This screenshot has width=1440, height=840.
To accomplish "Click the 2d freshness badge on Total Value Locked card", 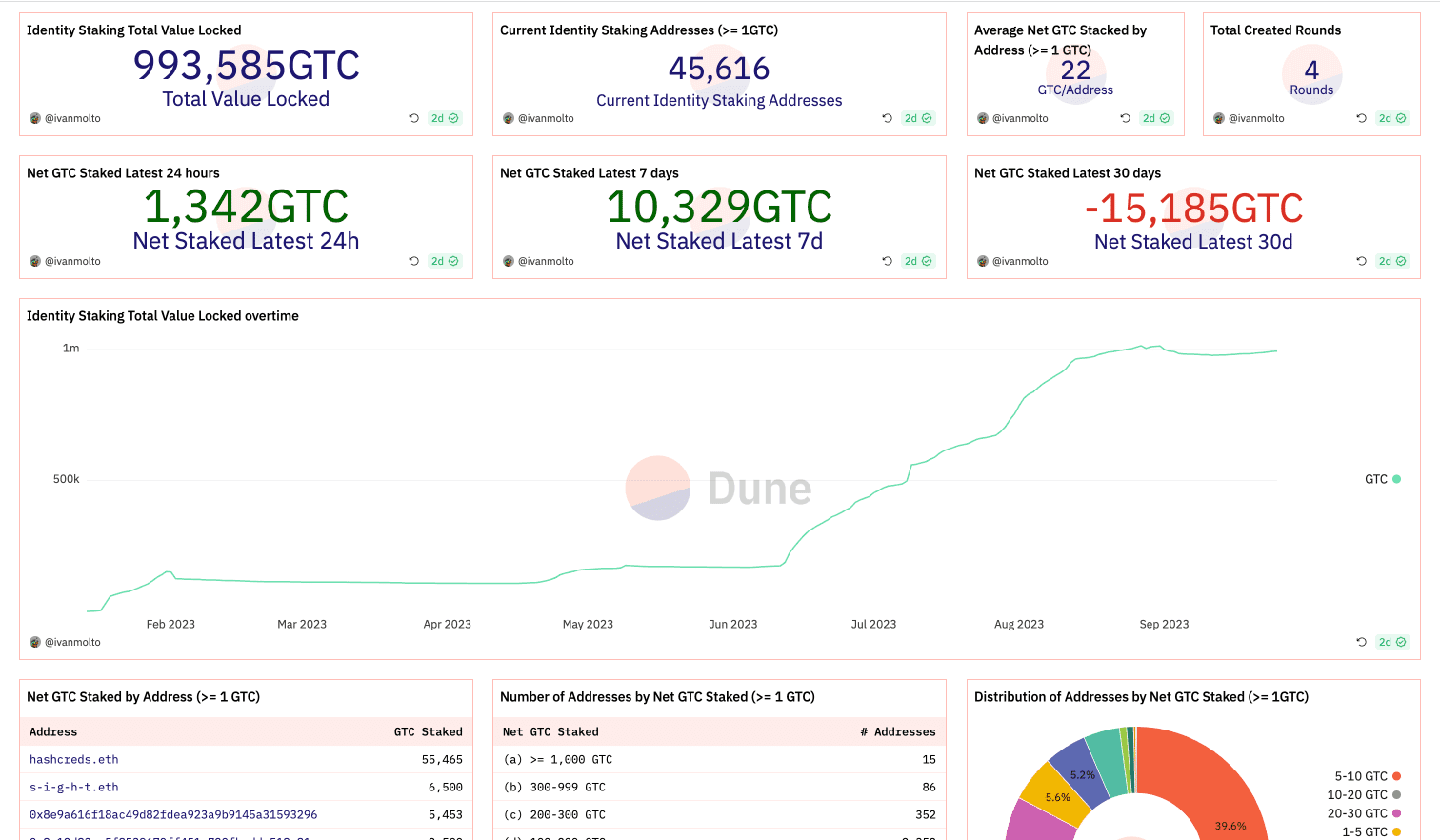I will 445,118.
